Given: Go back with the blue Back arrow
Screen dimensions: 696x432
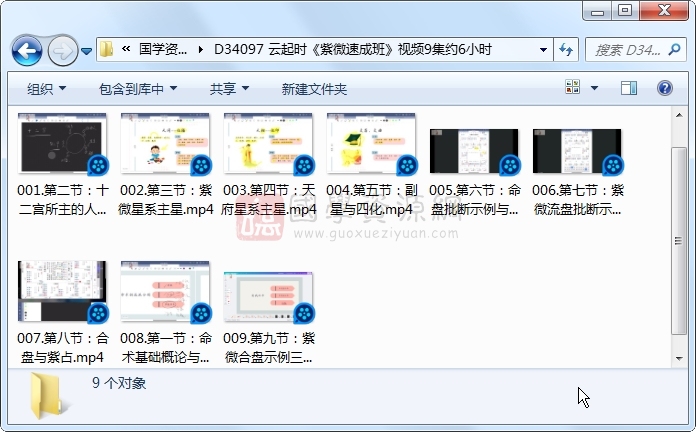Looking at the screenshot, I should pos(27,51).
